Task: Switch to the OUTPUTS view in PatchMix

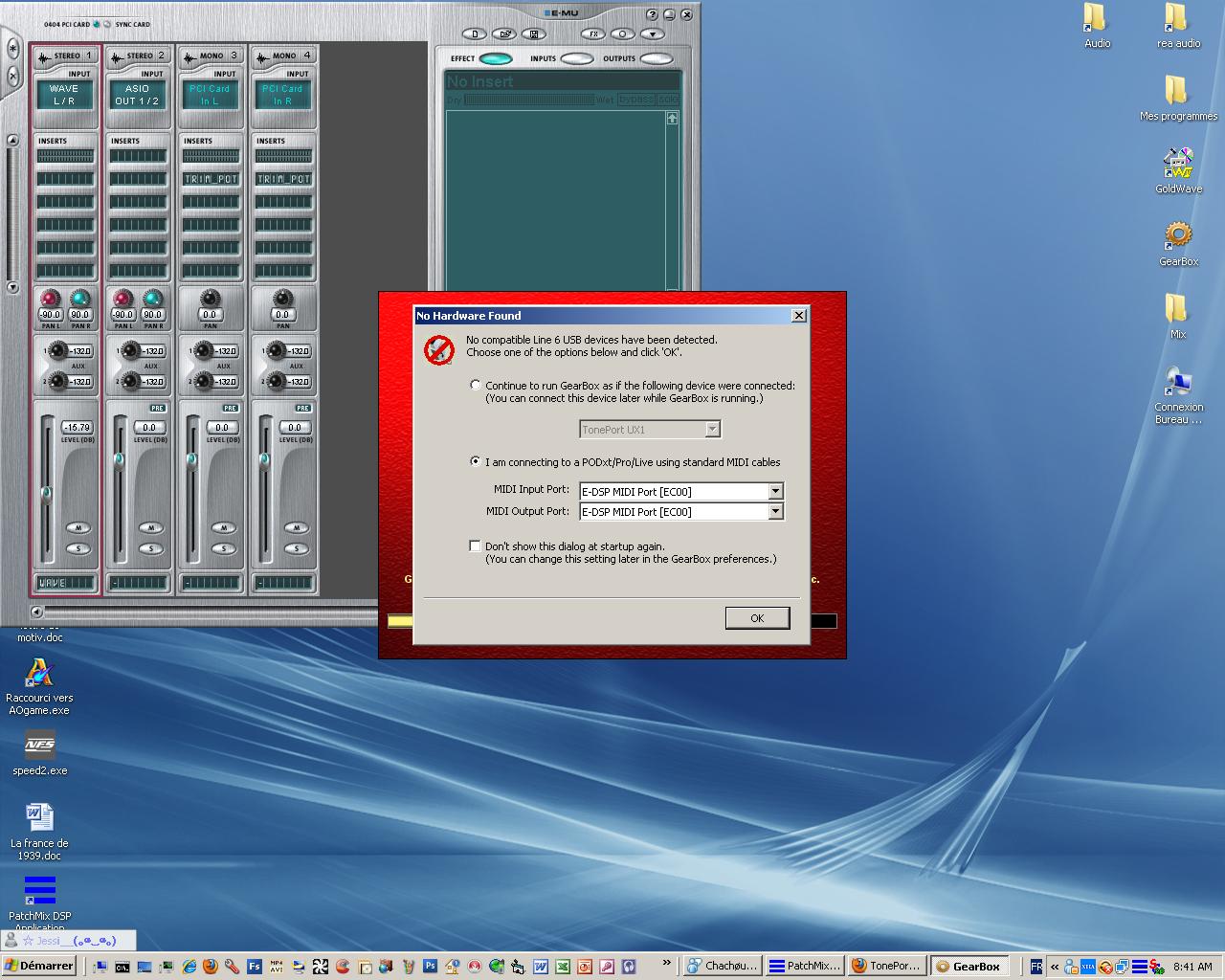Action: coord(657,58)
